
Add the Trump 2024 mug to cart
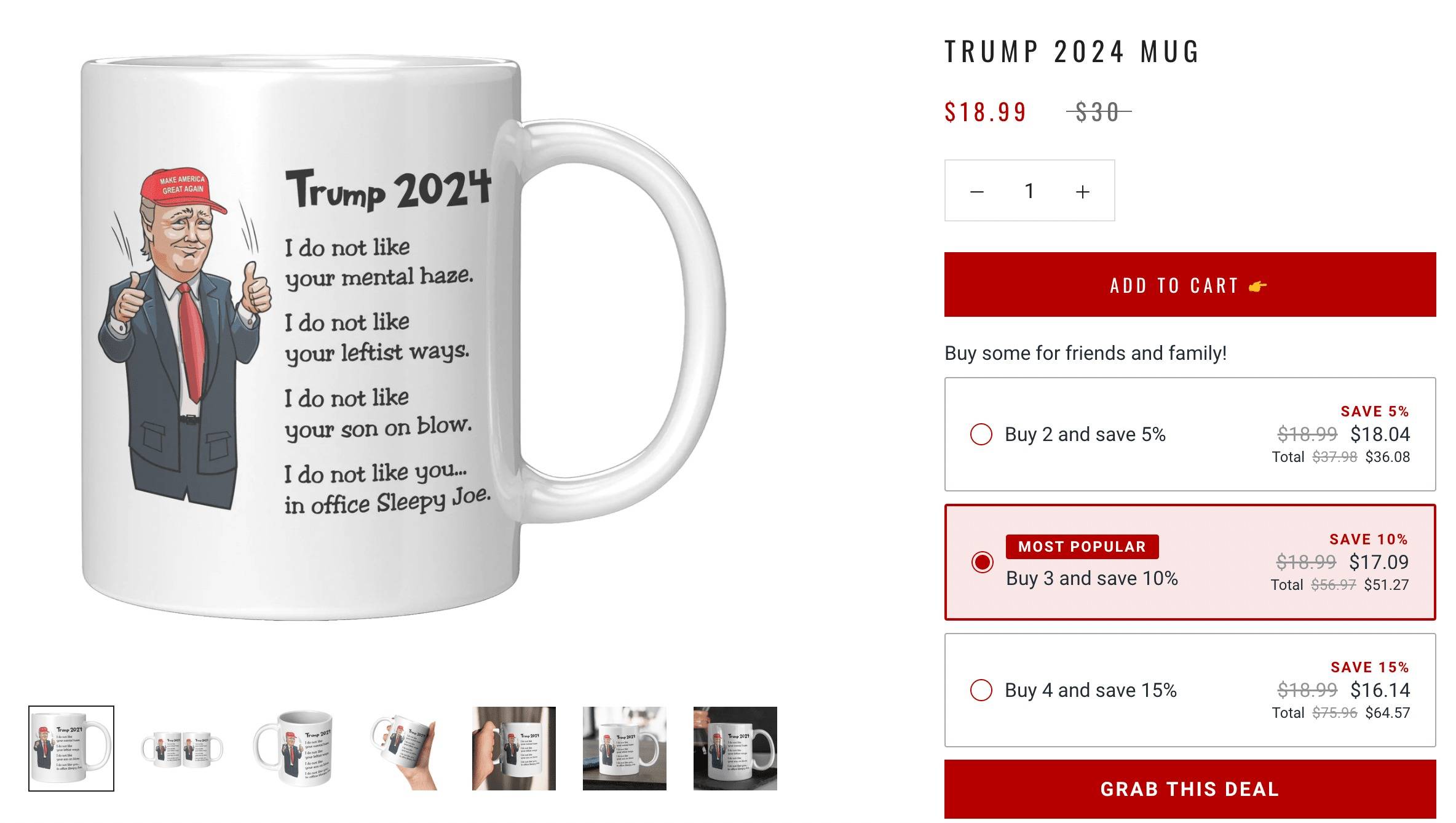[1190, 285]
